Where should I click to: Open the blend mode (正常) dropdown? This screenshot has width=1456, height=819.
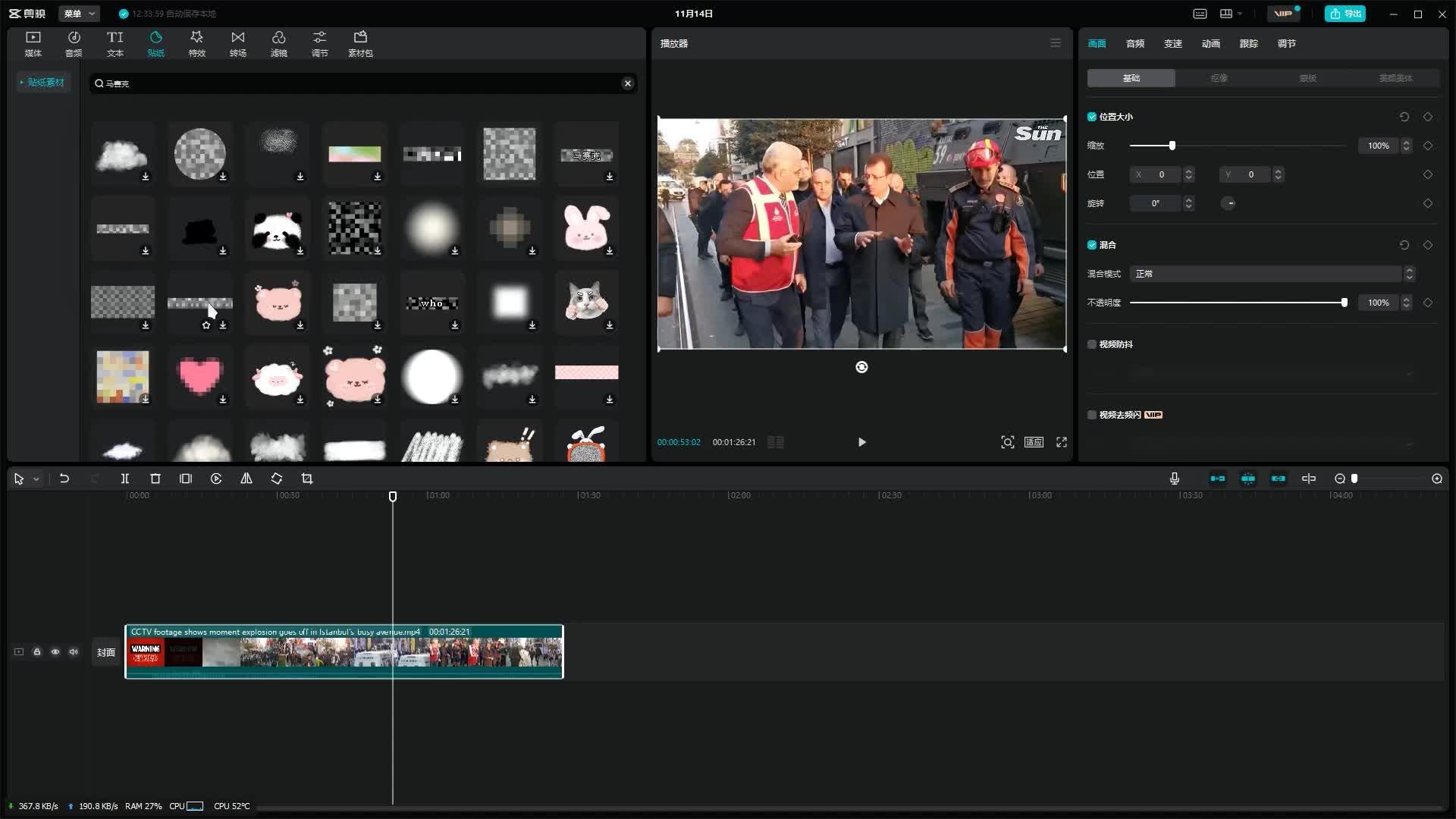coord(1272,274)
